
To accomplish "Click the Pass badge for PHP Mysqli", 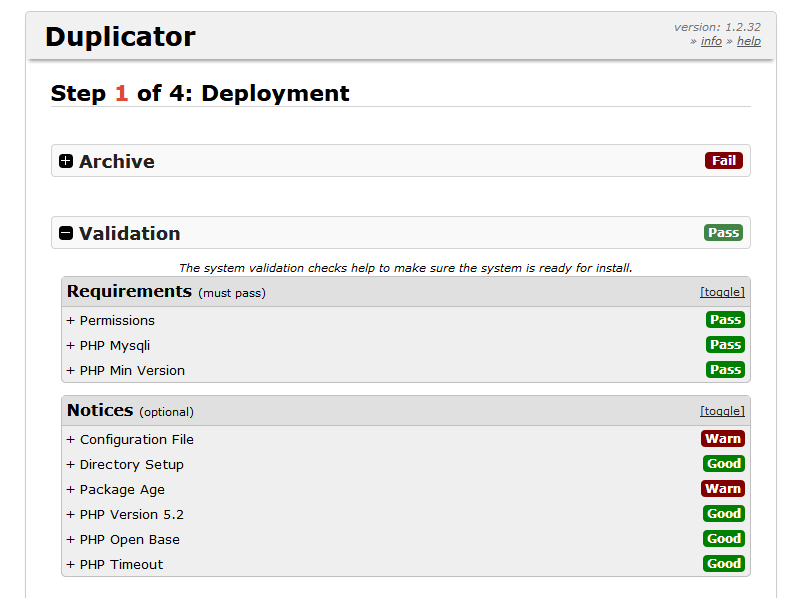I will tap(725, 344).
